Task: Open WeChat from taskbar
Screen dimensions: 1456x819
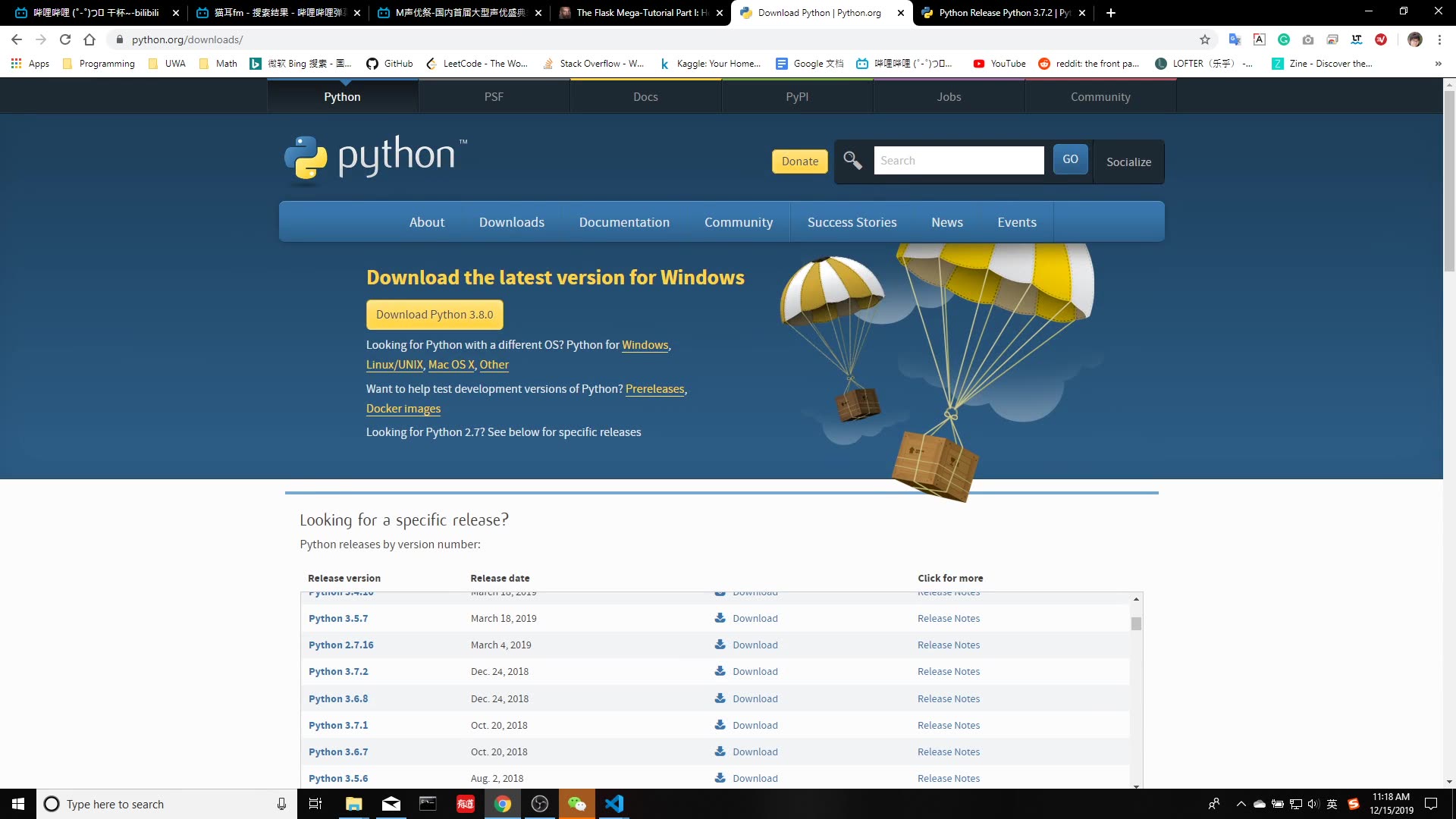Action: pyautogui.click(x=577, y=804)
